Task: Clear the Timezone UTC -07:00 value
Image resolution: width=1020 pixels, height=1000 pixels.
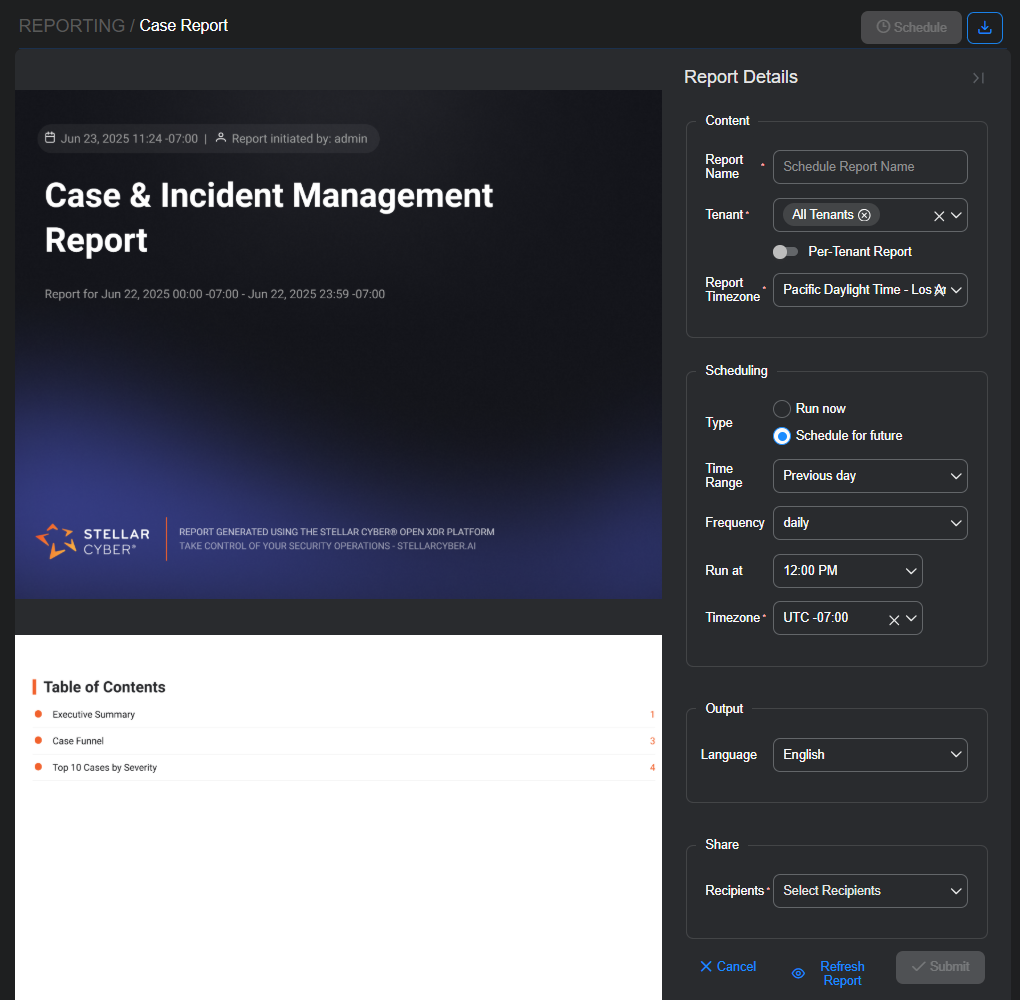Action: click(x=894, y=619)
